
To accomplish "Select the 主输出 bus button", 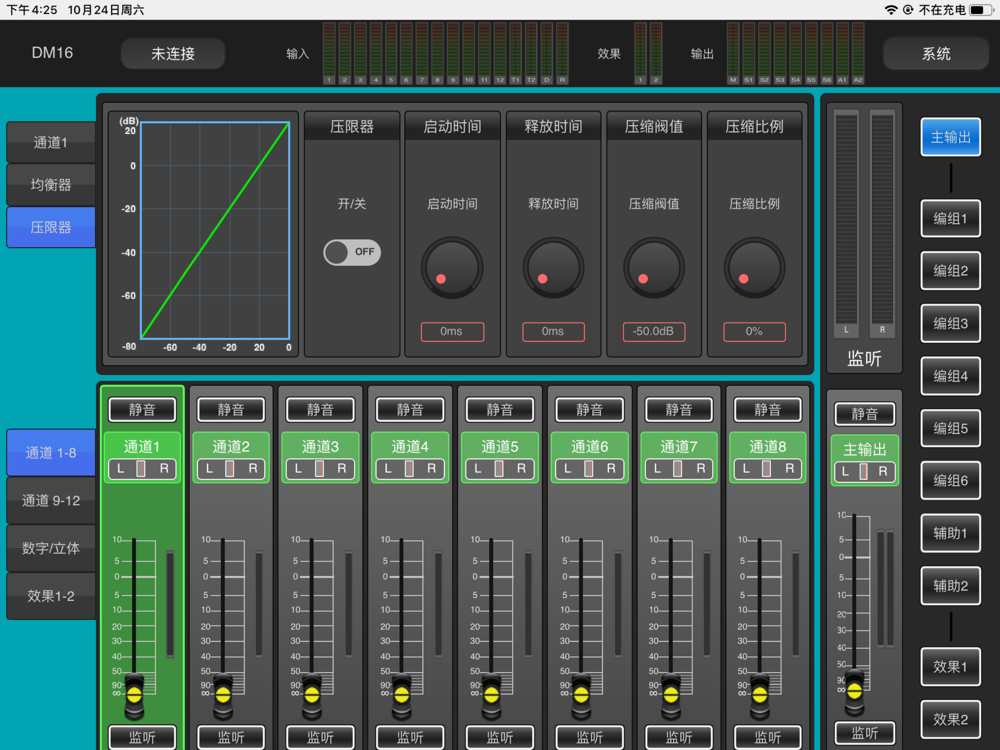I will (950, 137).
